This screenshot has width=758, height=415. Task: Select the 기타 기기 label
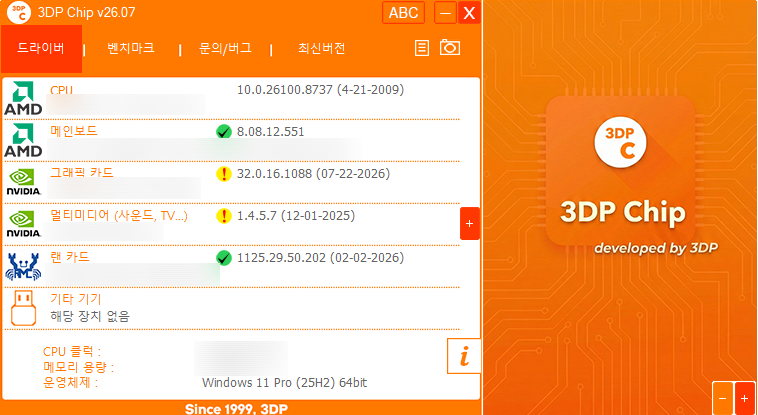[x=75, y=299]
